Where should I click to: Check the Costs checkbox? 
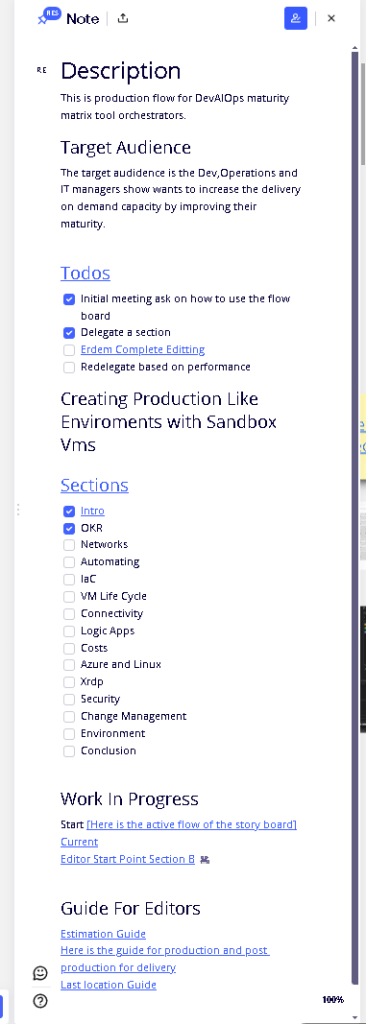[x=69, y=648]
